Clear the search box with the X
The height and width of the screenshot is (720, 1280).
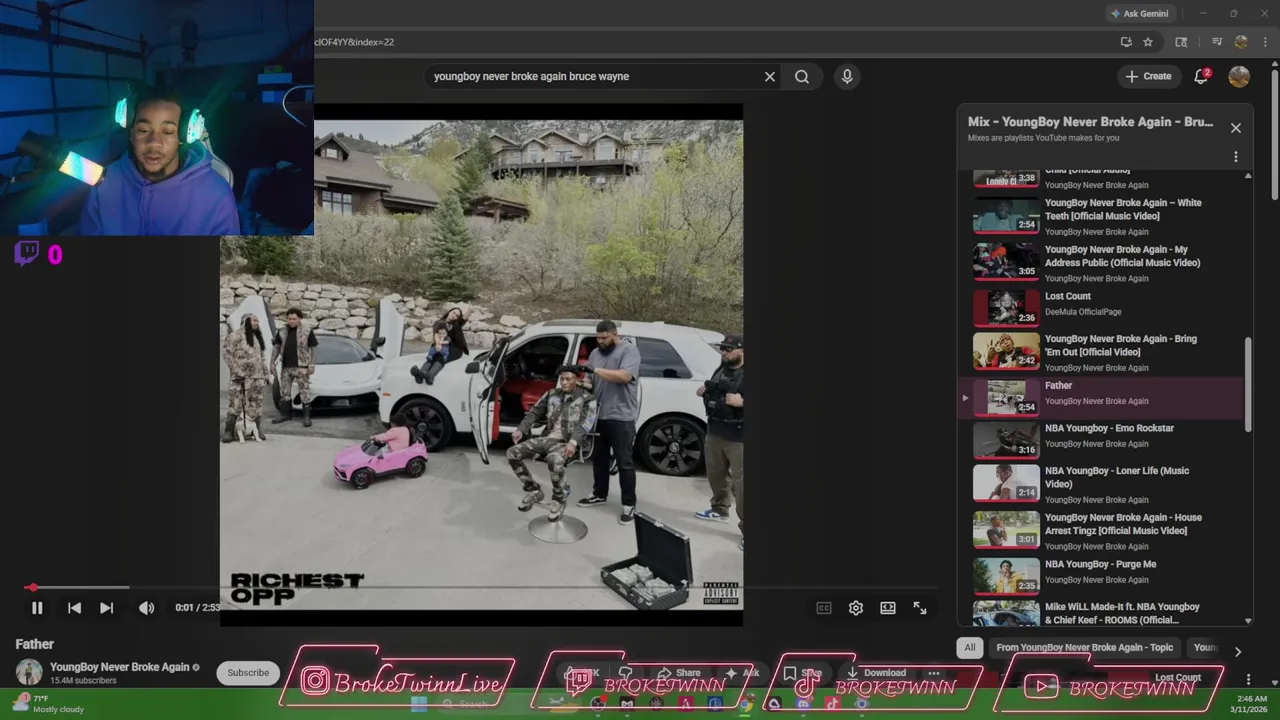pyautogui.click(x=770, y=76)
